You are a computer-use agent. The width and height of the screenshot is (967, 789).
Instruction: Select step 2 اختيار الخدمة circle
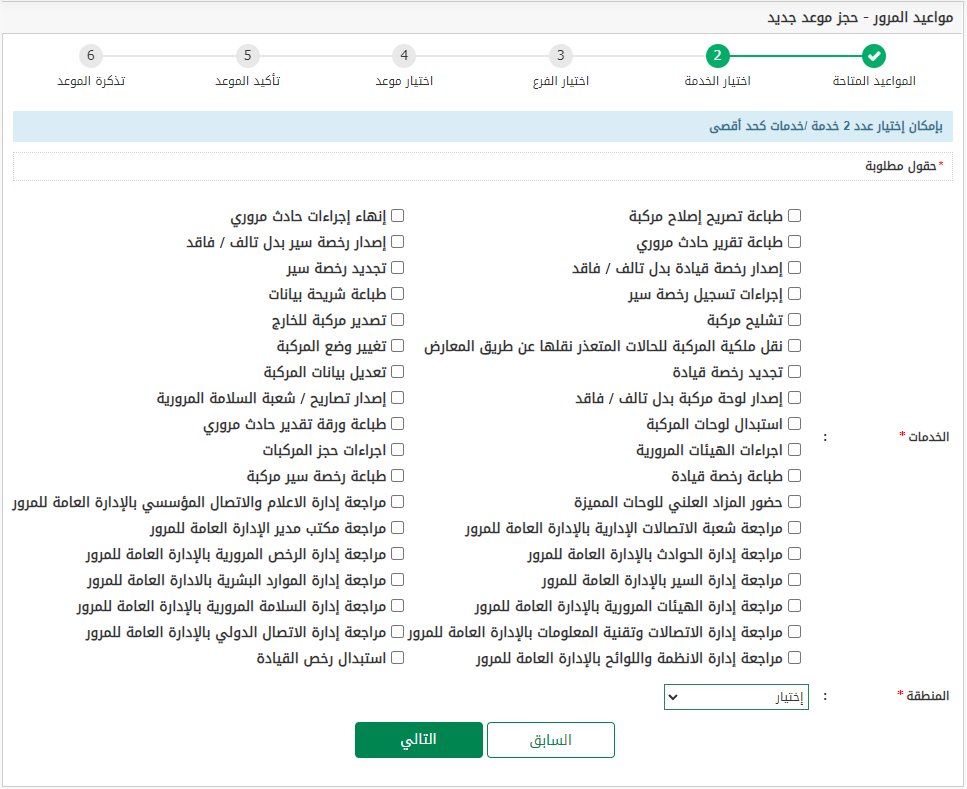(717, 56)
